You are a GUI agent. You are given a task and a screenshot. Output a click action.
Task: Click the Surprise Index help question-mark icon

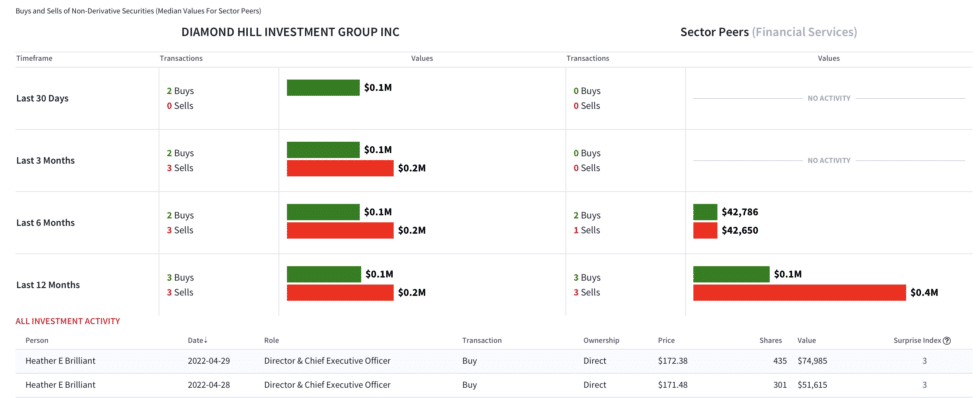click(x=947, y=341)
